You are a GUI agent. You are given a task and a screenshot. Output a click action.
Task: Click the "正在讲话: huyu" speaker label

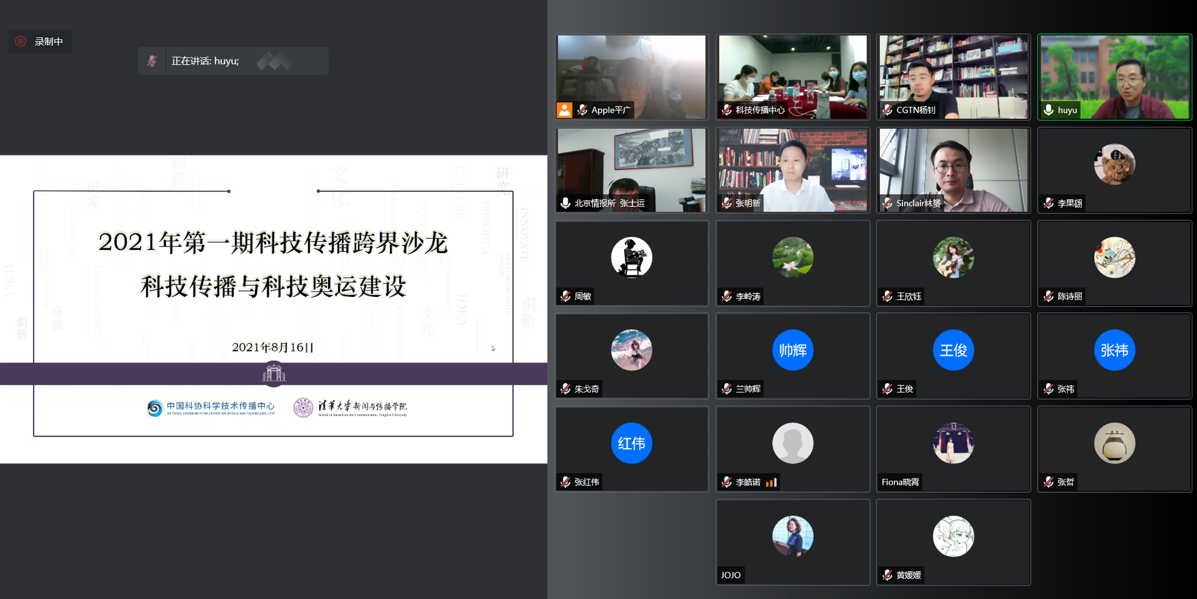pyautogui.click(x=205, y=61)
